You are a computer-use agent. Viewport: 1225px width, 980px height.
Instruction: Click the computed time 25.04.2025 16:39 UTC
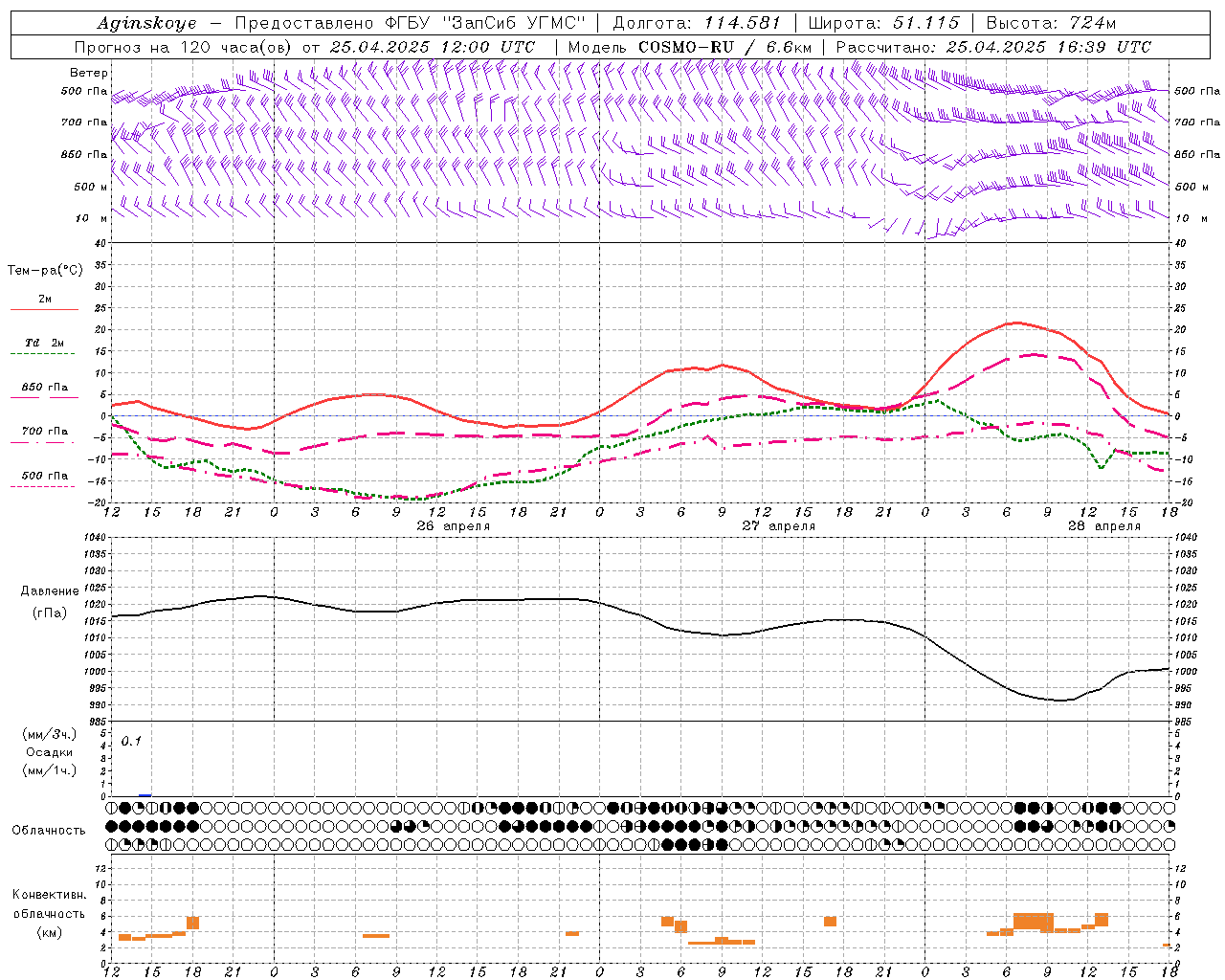click(1049, 47)
